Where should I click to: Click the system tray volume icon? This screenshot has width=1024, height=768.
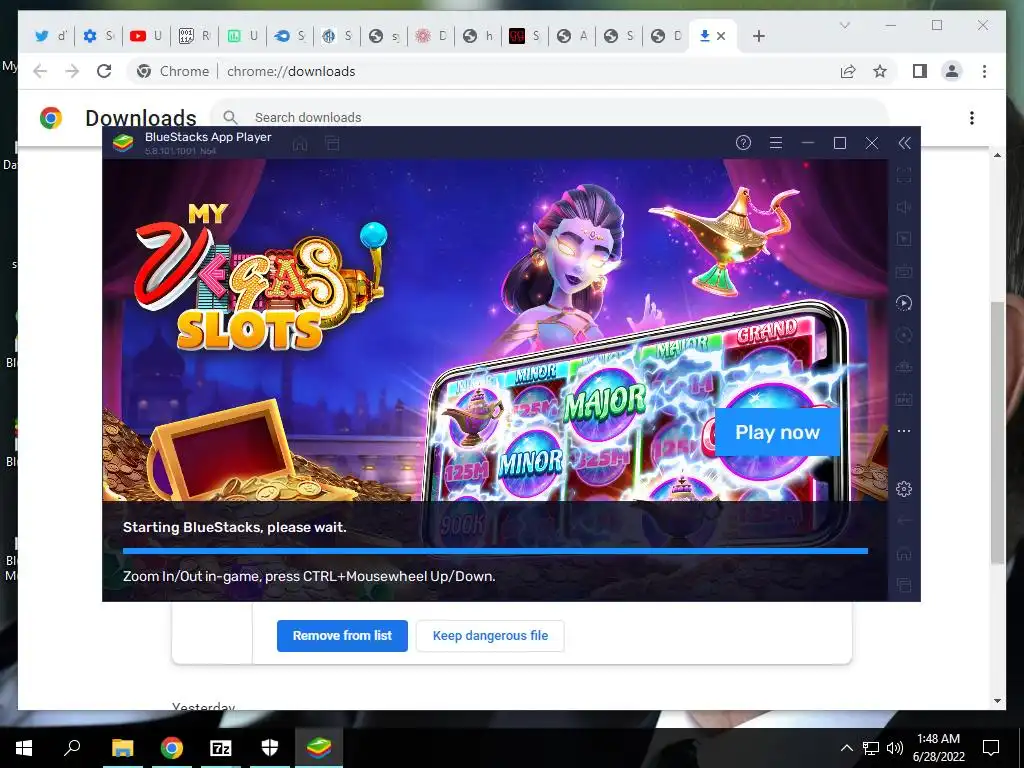[x=895, y=748]
